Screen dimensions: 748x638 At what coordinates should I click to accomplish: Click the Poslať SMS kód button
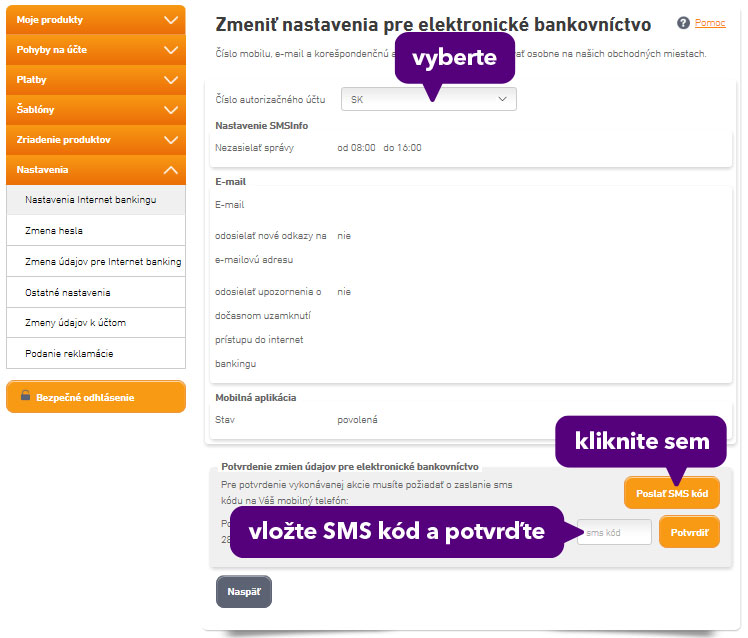coord(672,493)
